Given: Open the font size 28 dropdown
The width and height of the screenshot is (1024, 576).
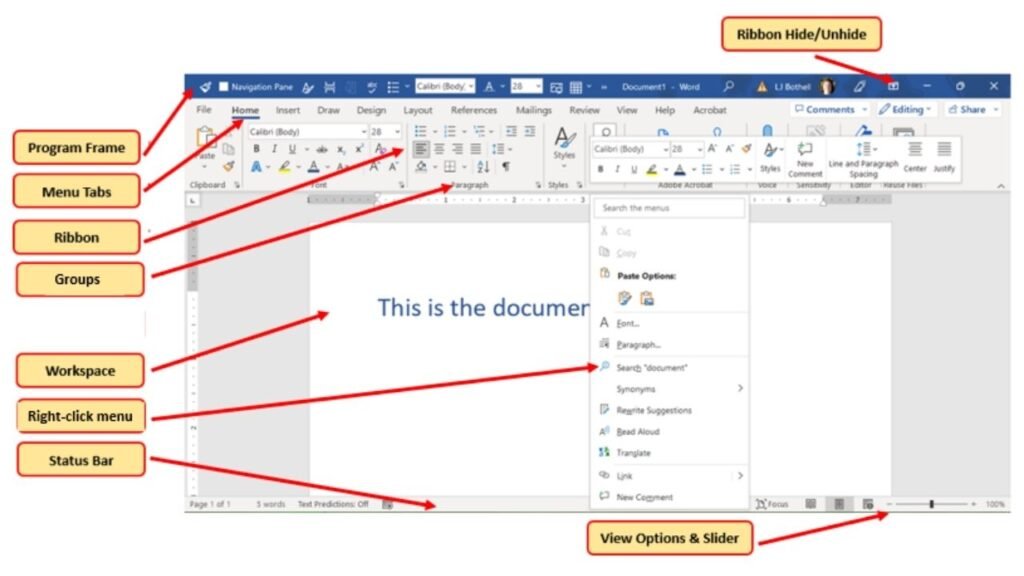Looking at the screenshot, I should 396,131.
